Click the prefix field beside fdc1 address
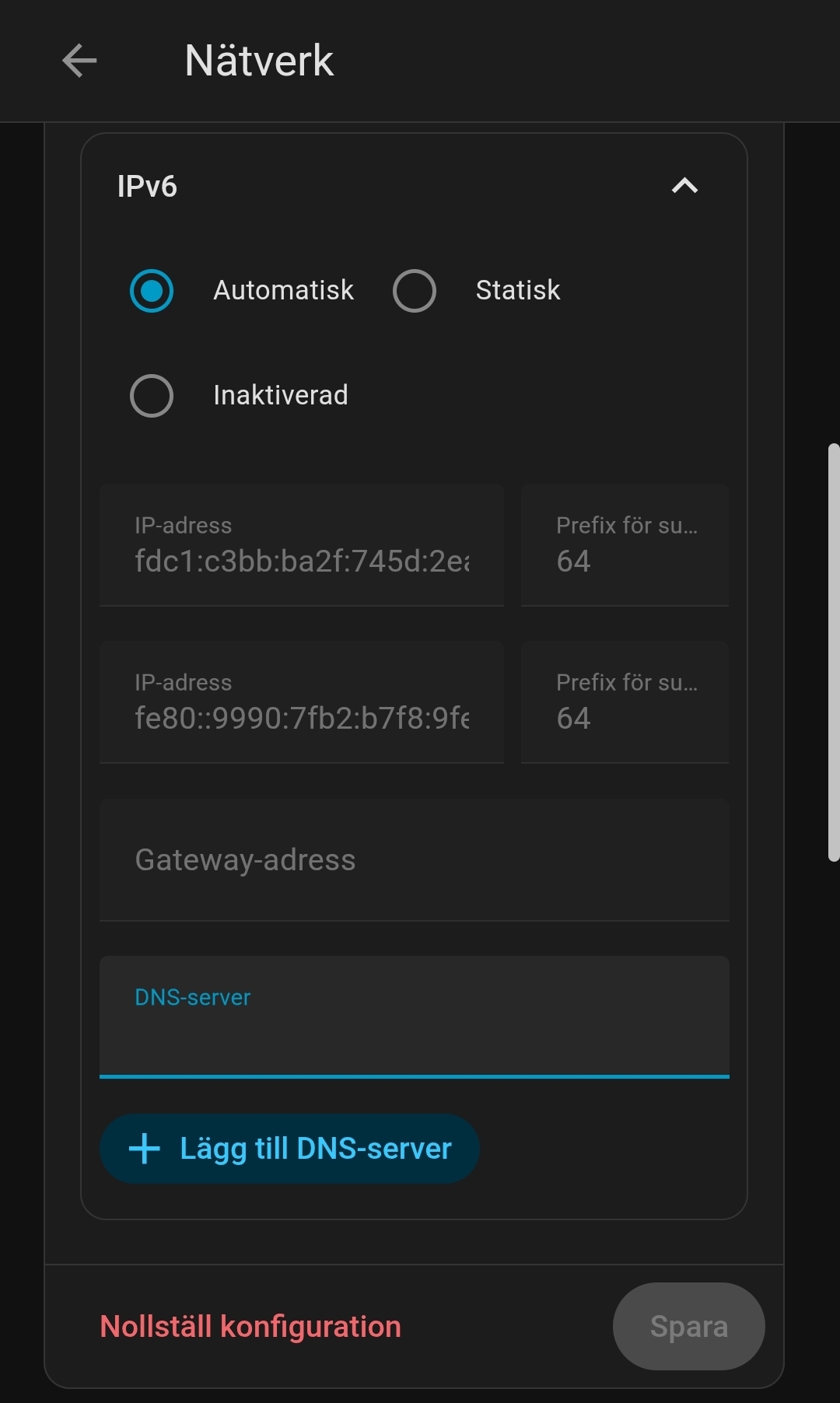The width and height of the screenshot is (840, 1403). click(625, 546)
